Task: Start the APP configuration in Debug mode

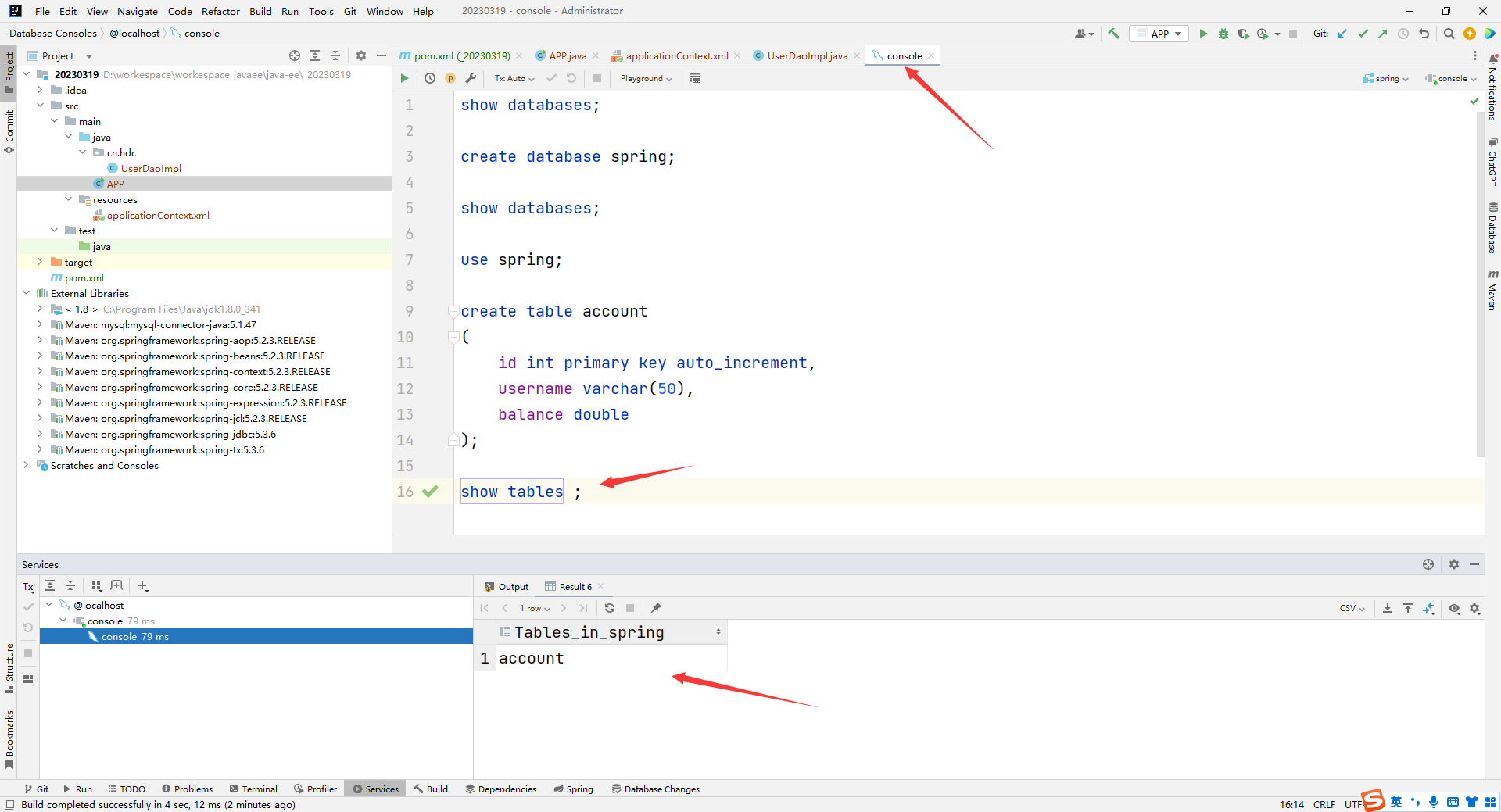Action: click(x=1223, y=34)
